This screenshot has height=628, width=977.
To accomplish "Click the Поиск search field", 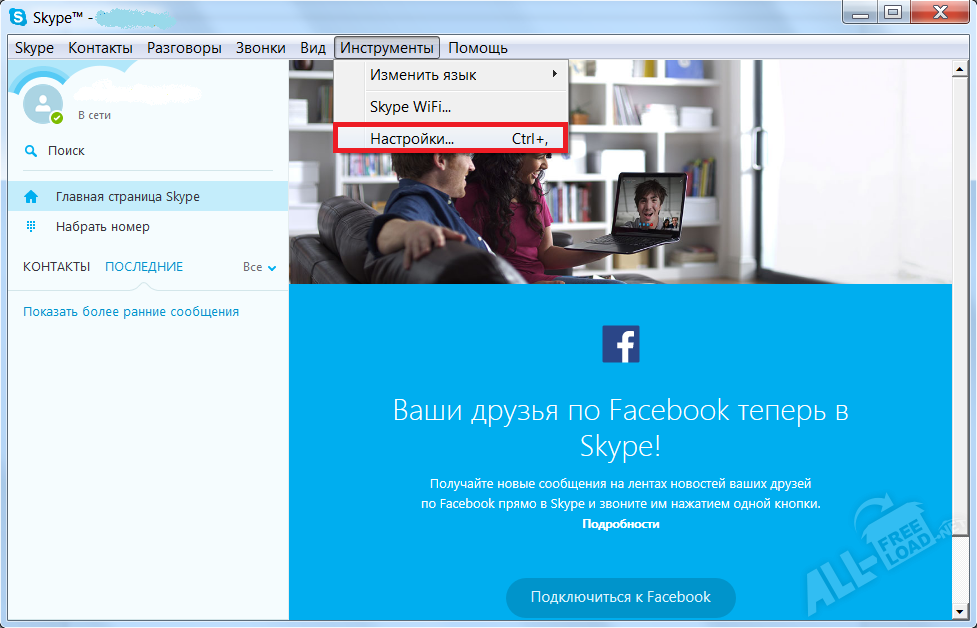I will 66,151.
